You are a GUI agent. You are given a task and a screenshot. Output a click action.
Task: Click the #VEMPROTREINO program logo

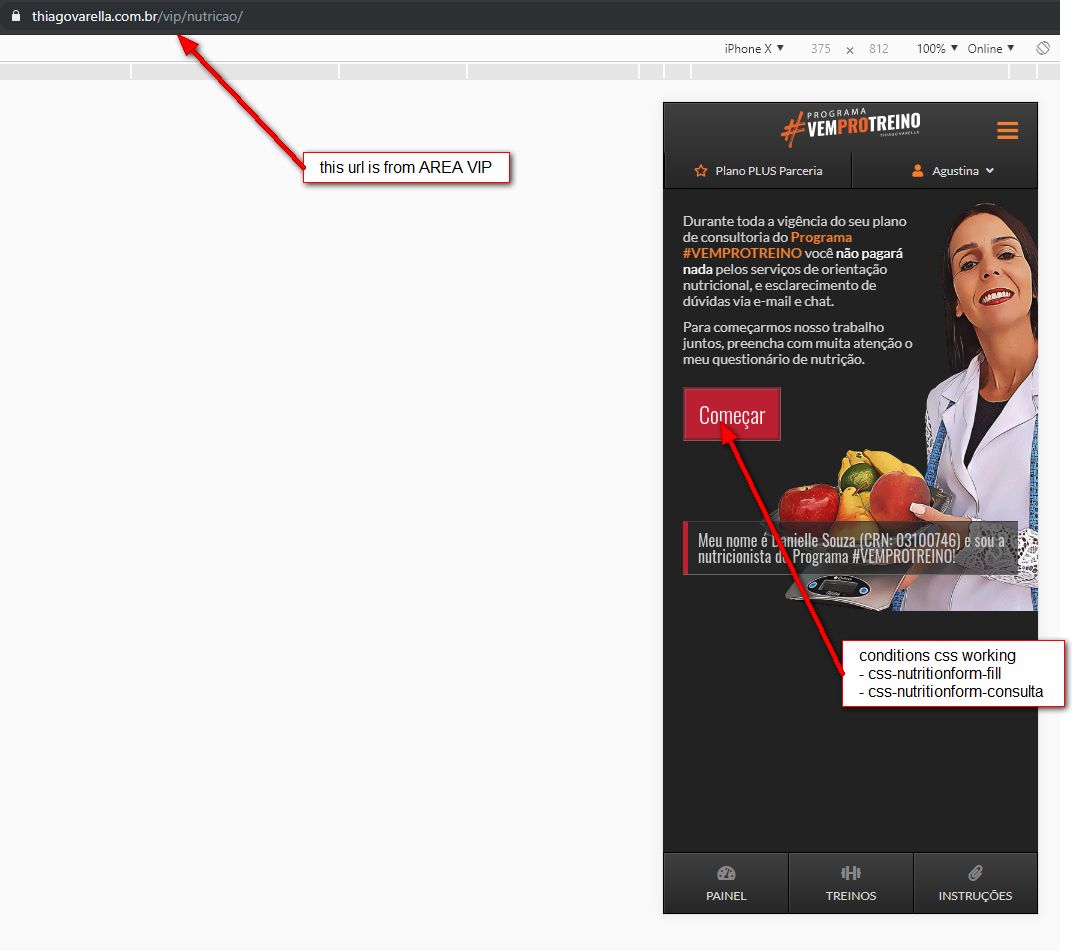[850, 127]
